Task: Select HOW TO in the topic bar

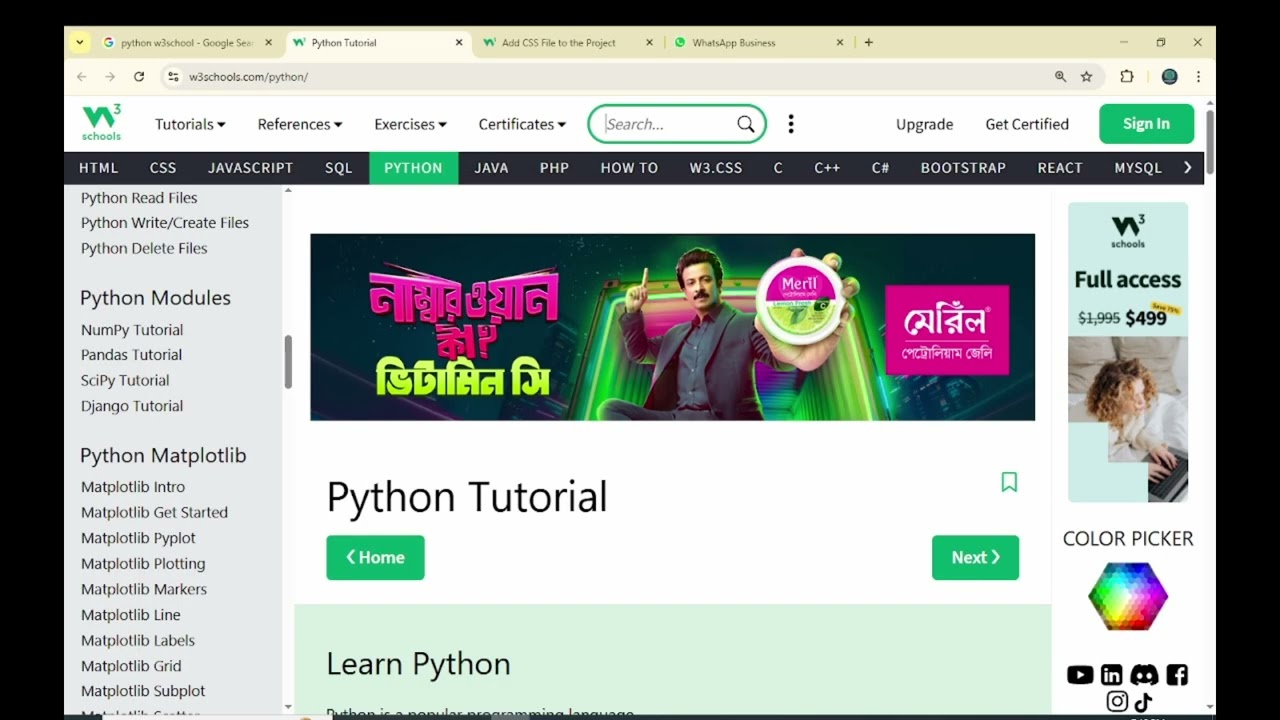Action: 629,168
